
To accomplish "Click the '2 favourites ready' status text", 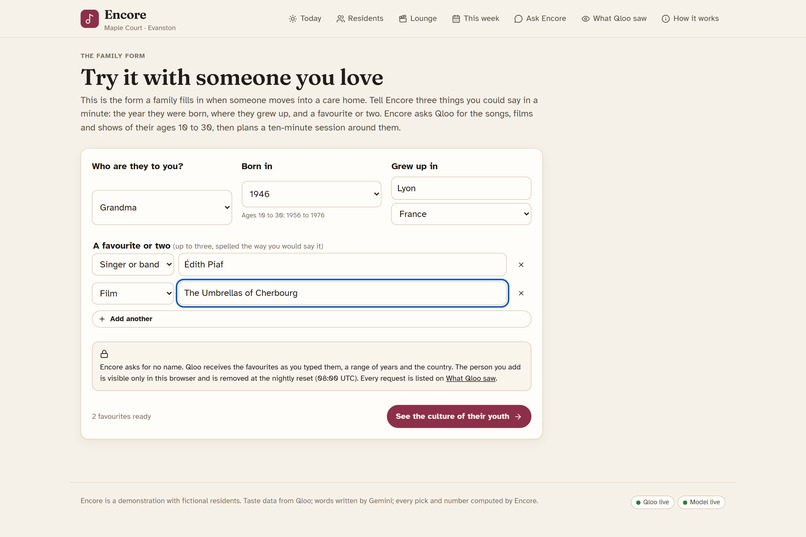I will click(x=121, y=417).
